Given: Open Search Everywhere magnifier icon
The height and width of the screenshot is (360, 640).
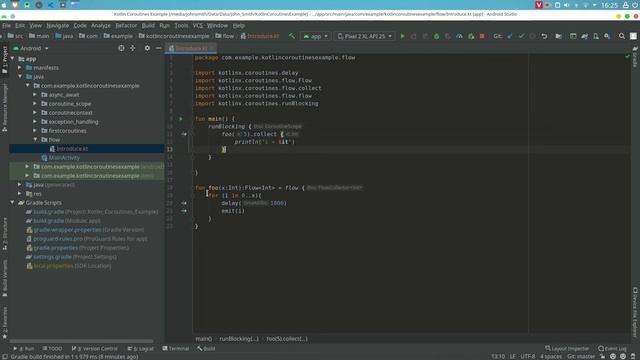Looking at the screenshot, I should [x=622, y=36].
